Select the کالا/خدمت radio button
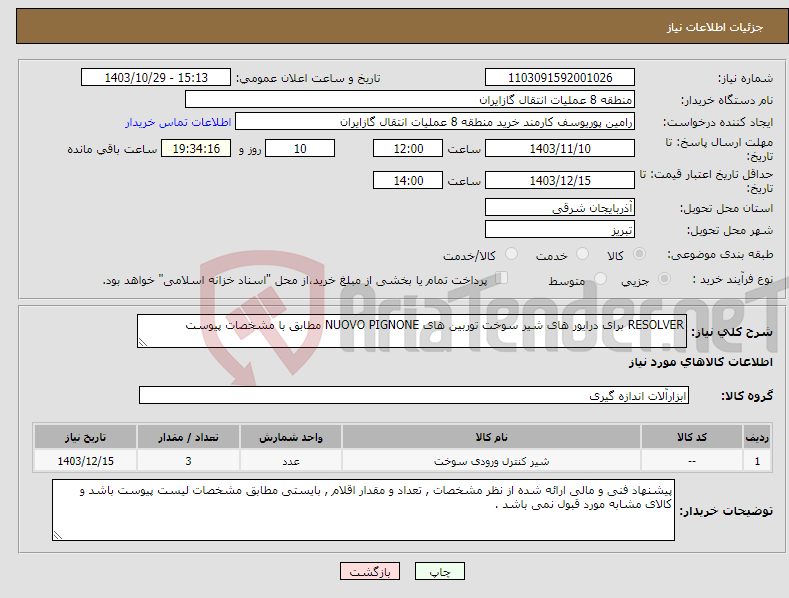Screen dimensions: 789x598 (511, 254)
